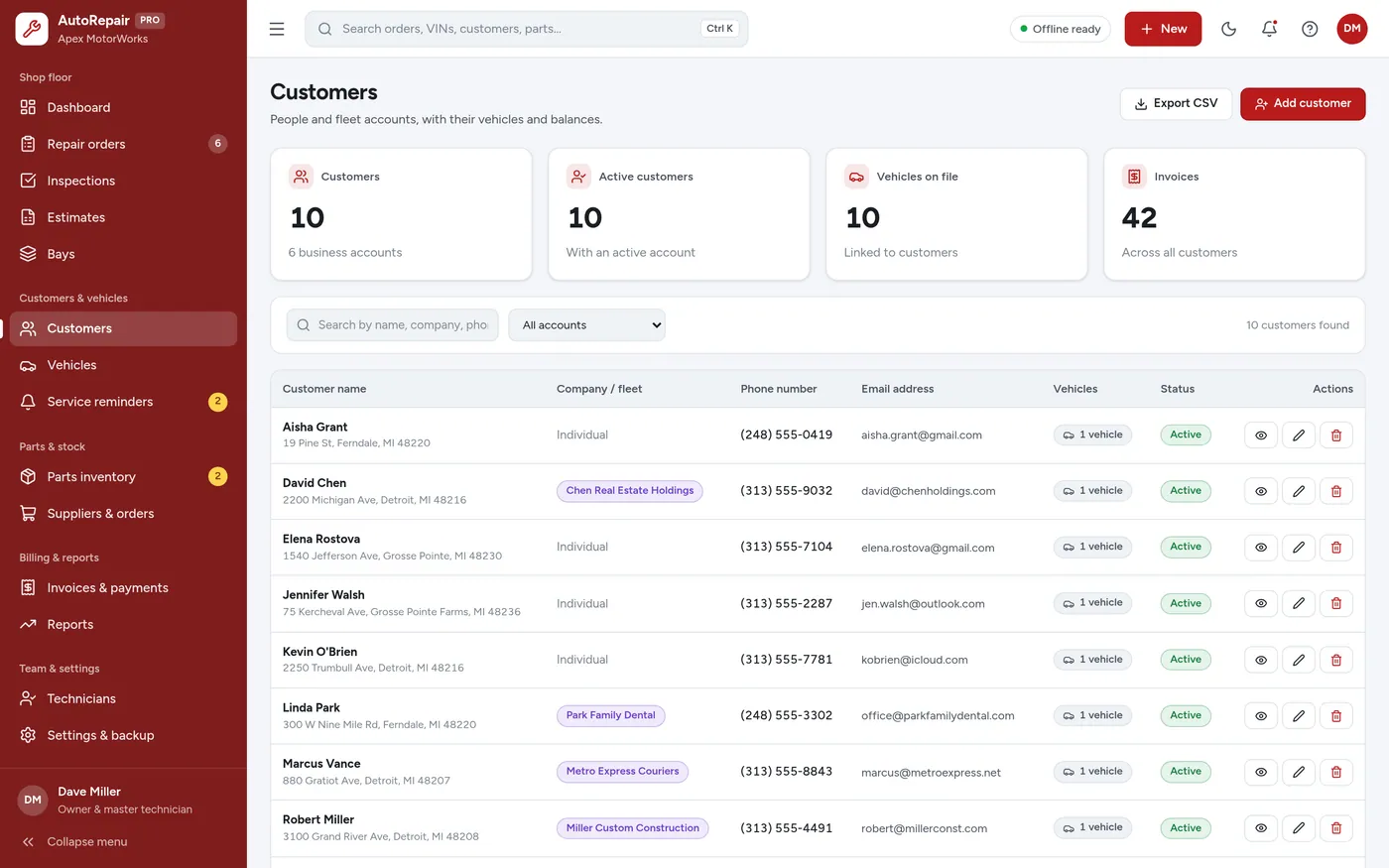Screen dimensions: 1389x868
Task: View Elena Rostova eye icon
Action: coord(1260,548)
